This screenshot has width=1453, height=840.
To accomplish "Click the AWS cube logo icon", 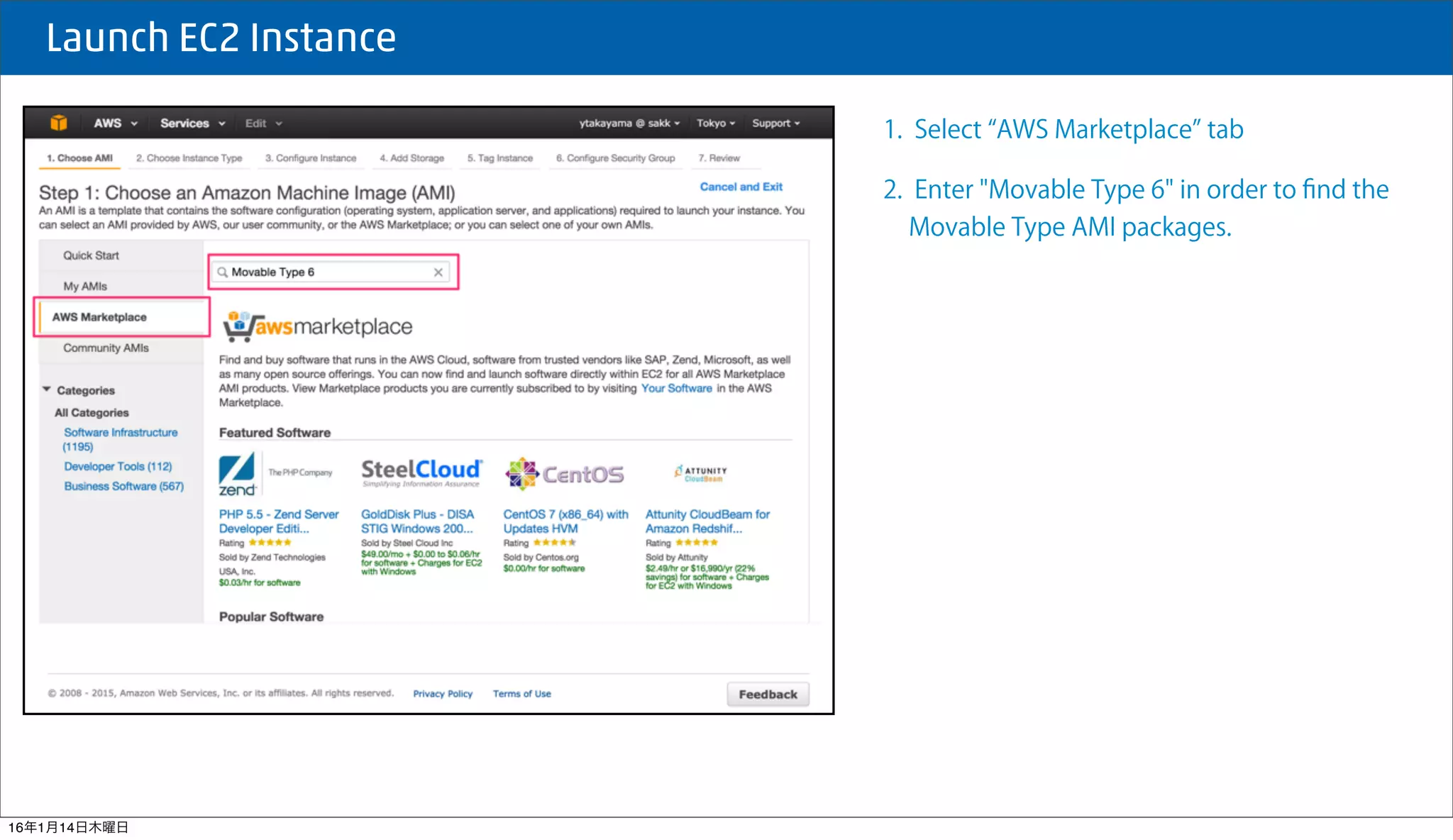I will pyautogui.click(x=59, y=123).
